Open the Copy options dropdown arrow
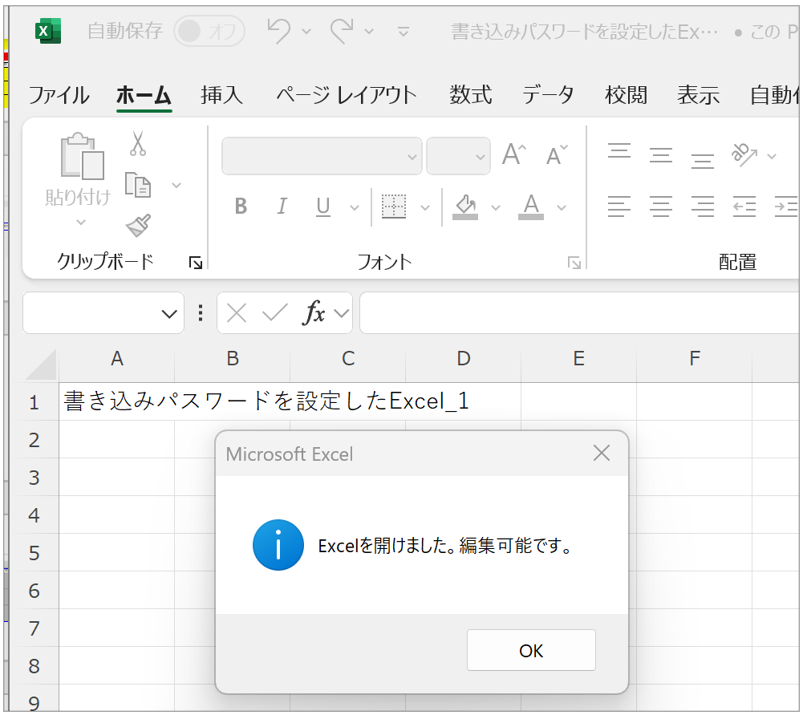The width and height of the screenshot is (805, 718). 176,185
